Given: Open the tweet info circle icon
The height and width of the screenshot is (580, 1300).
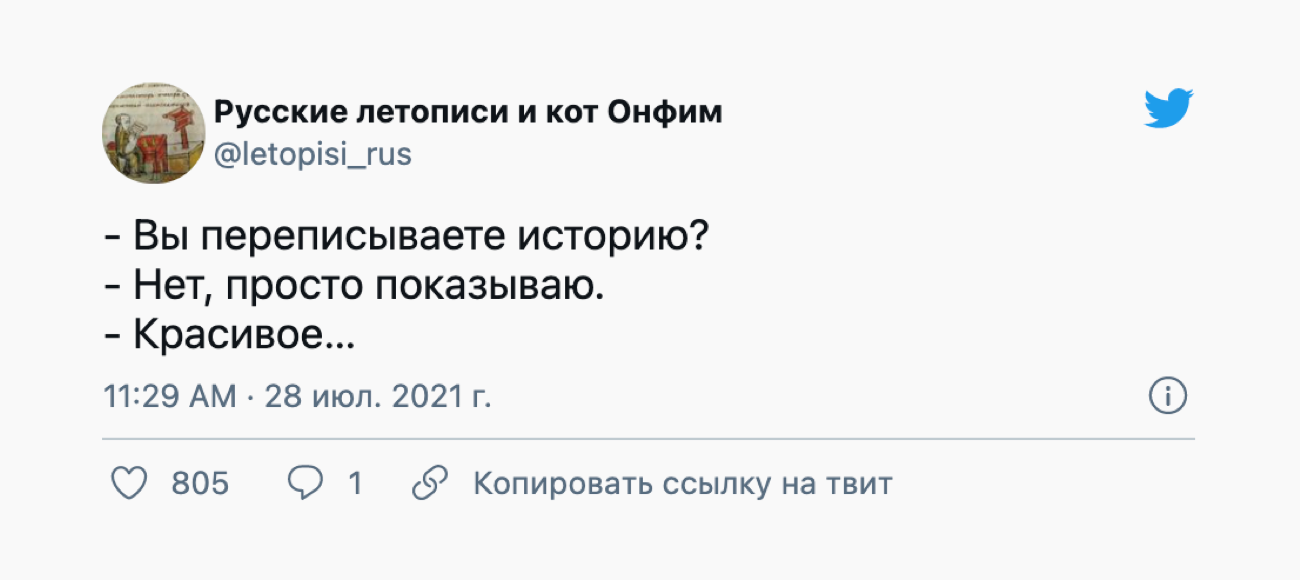Looking at the screenshot, I should tap(1167, 397).
